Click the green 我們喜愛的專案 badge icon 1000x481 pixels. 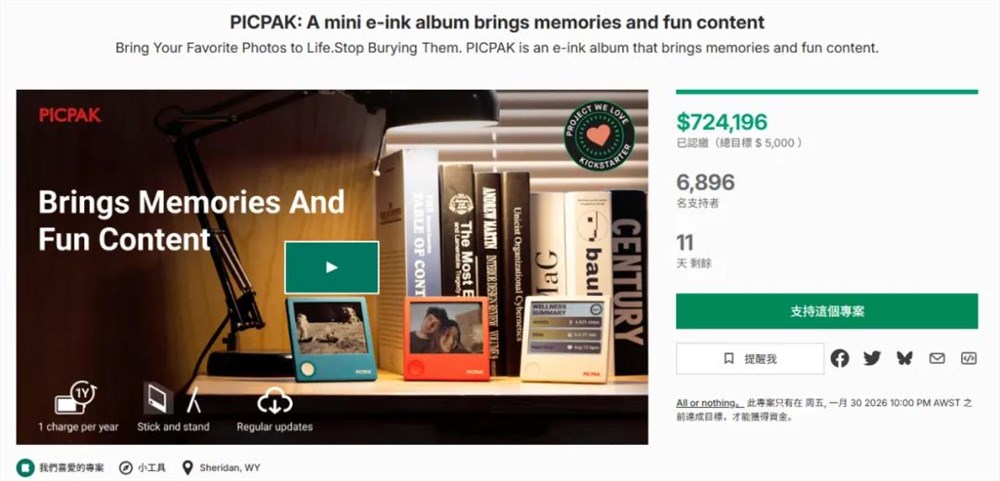[x=25, y=467]
